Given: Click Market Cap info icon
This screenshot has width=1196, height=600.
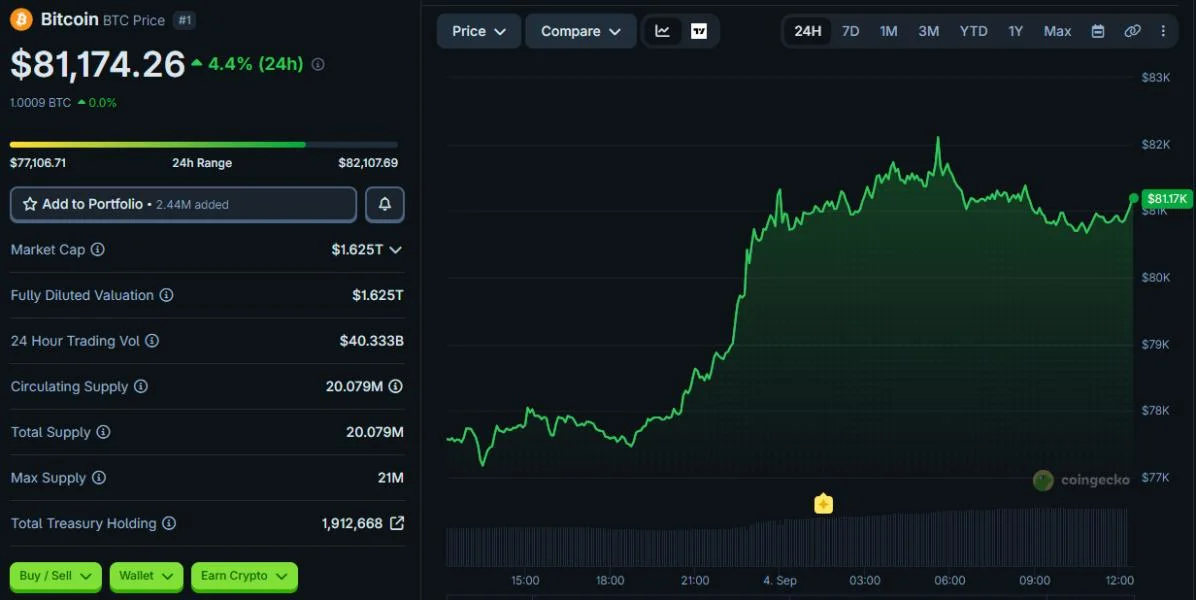Looking at the screenshot, I should tap(98, 249).
